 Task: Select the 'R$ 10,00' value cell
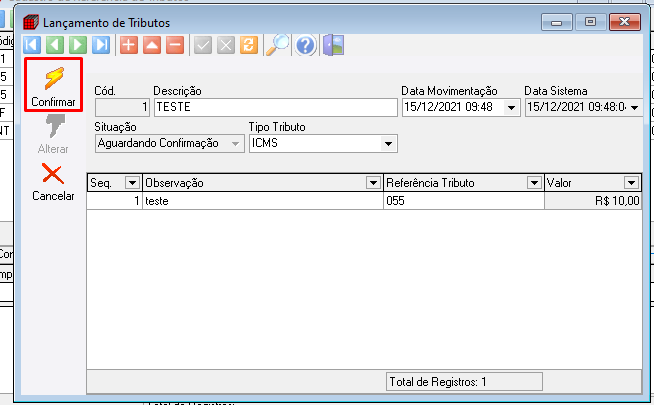(593, 201)
